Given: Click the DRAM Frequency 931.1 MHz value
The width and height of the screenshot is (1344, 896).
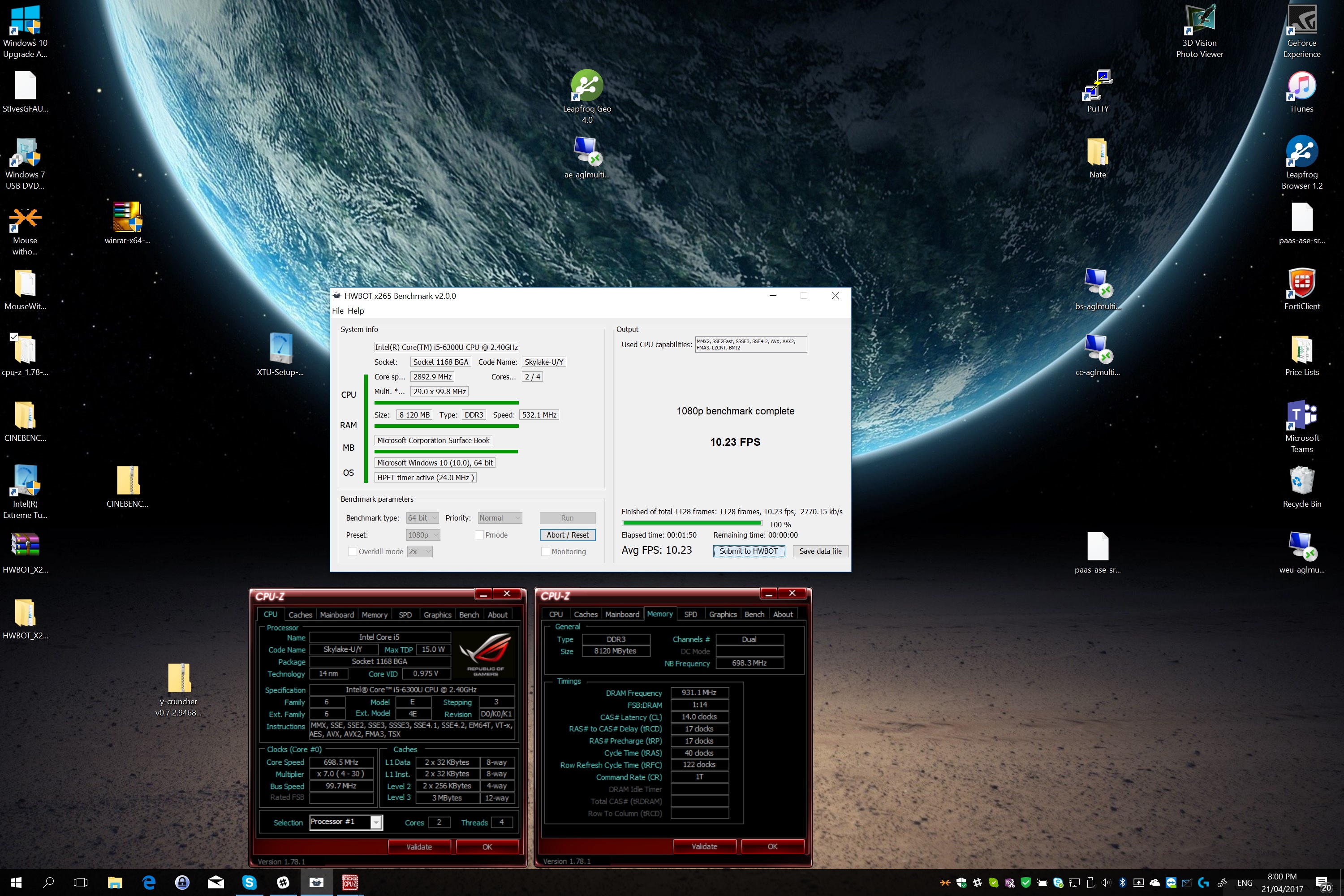Looking at the screenshot, I should 699,693.
